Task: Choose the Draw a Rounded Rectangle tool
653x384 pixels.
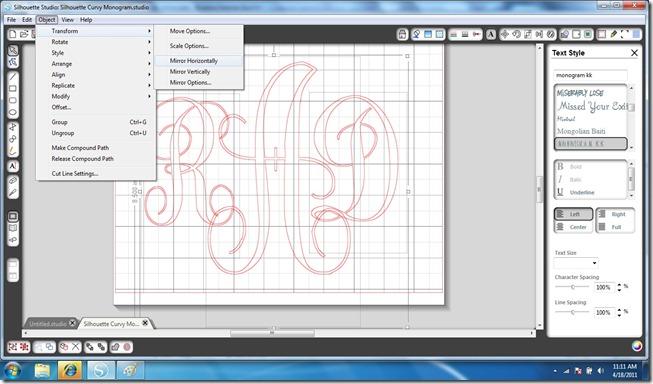Action: point(13,100)
